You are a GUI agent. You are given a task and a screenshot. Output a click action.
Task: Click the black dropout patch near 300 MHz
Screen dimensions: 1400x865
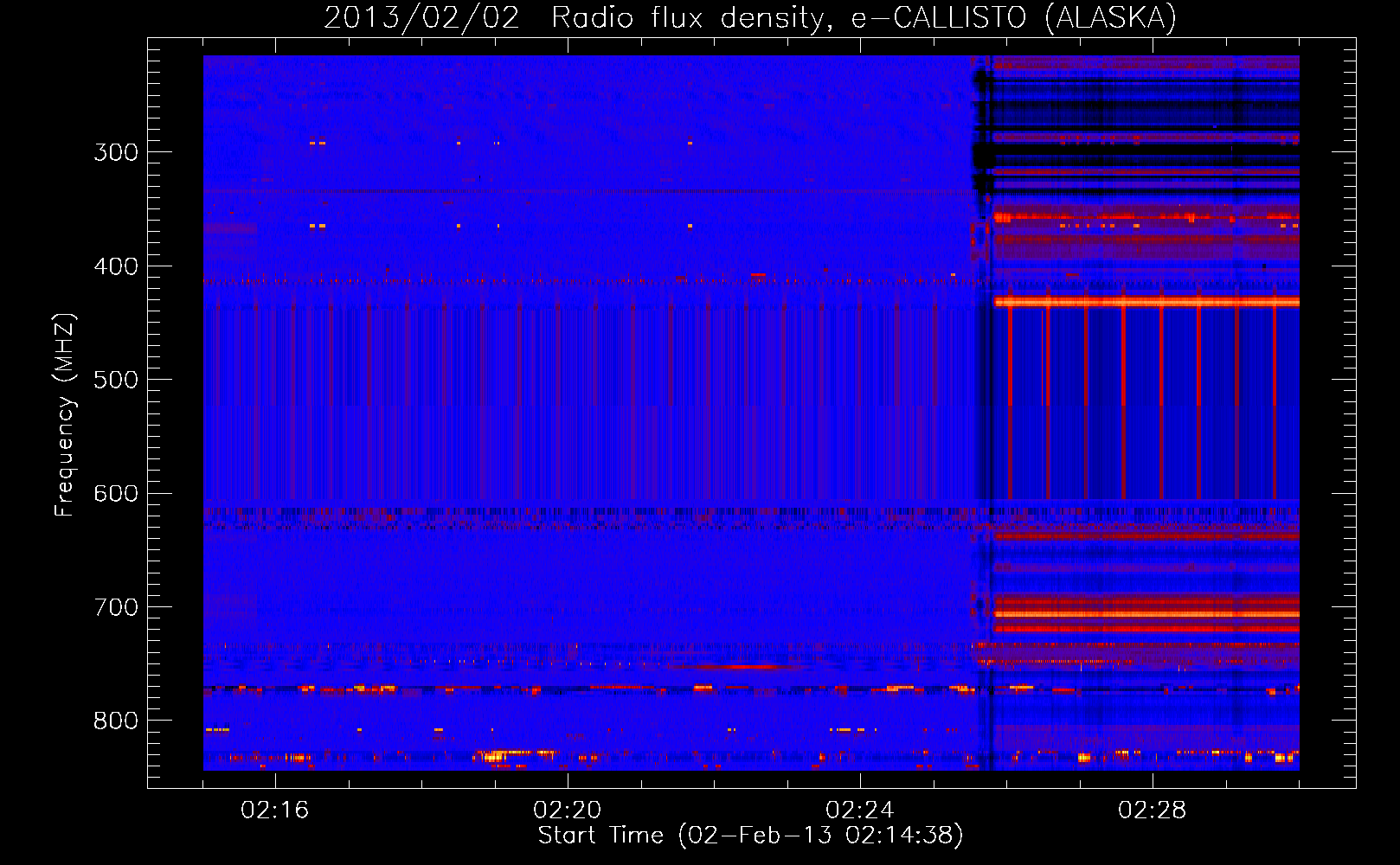point(985,157)
